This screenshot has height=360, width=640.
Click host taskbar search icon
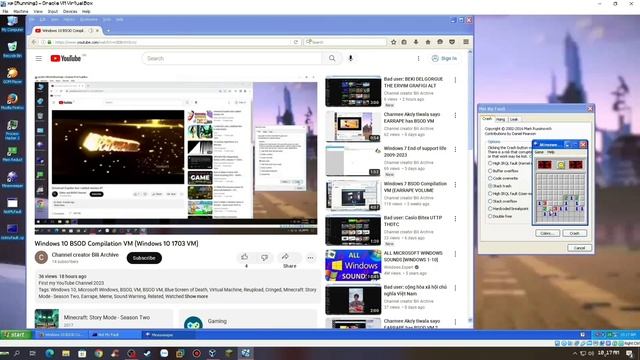pos(17,353)
